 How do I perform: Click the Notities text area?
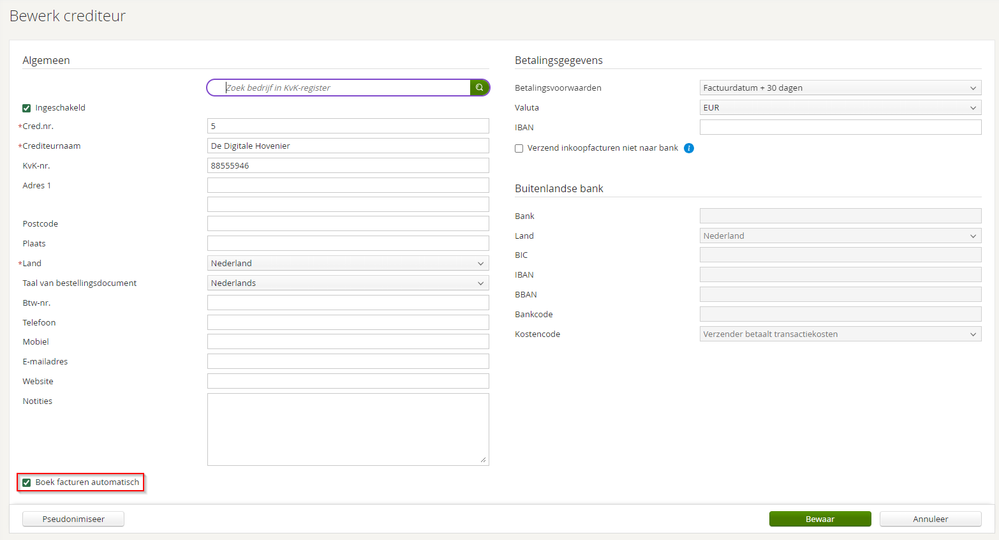pos(347,429)
